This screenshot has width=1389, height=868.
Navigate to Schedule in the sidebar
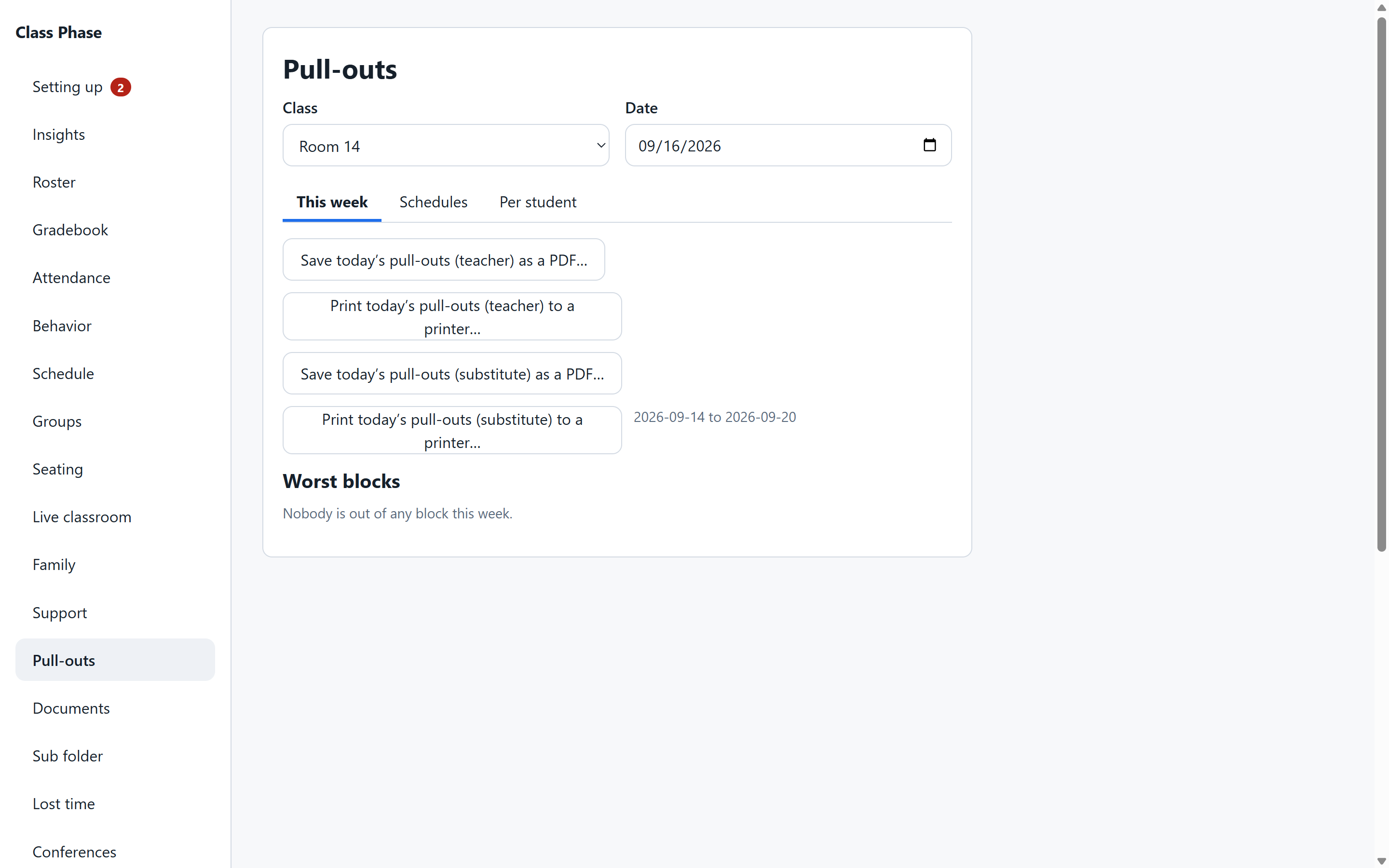(x=115, y=373)
